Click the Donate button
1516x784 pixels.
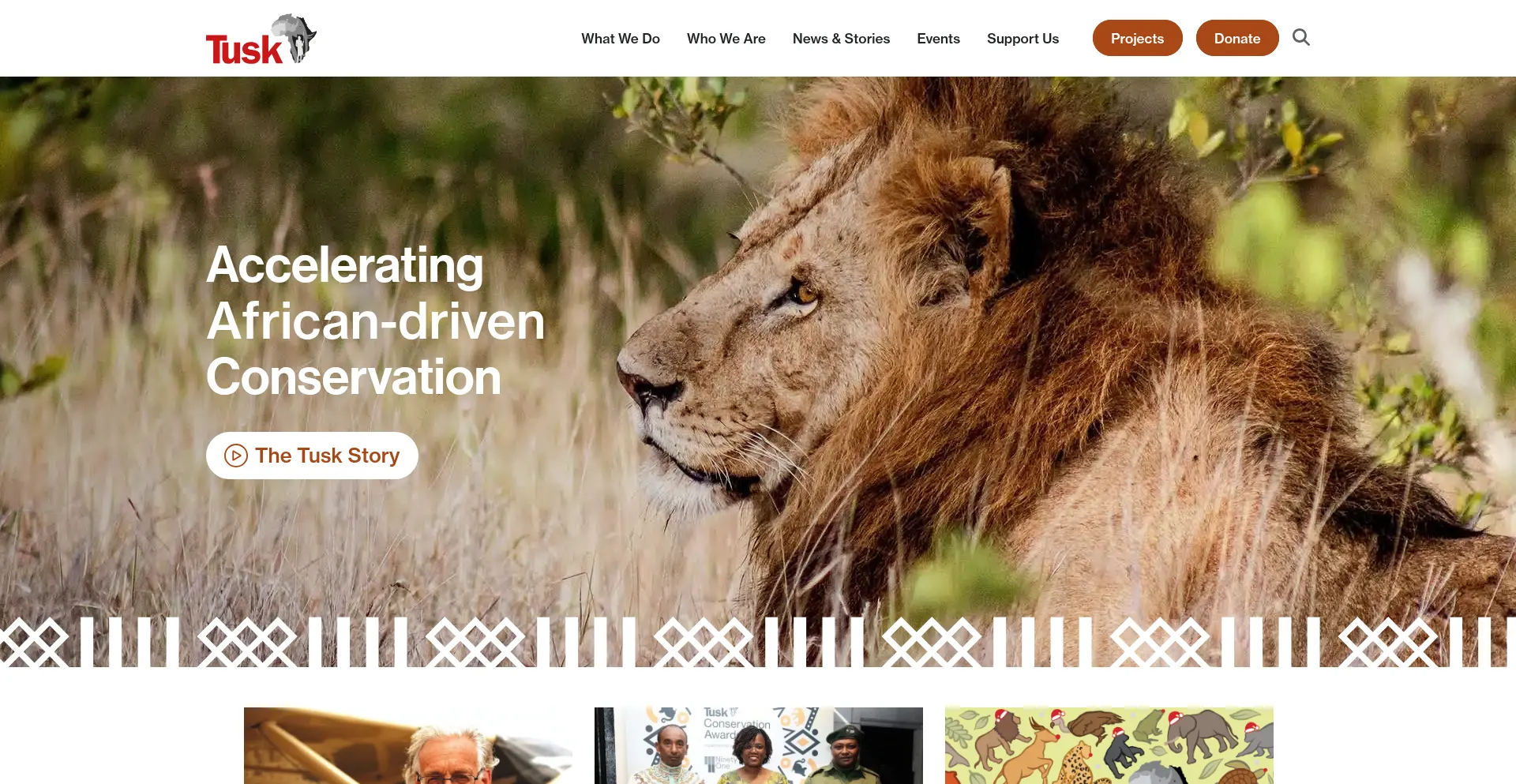[x=1237, y=38]
